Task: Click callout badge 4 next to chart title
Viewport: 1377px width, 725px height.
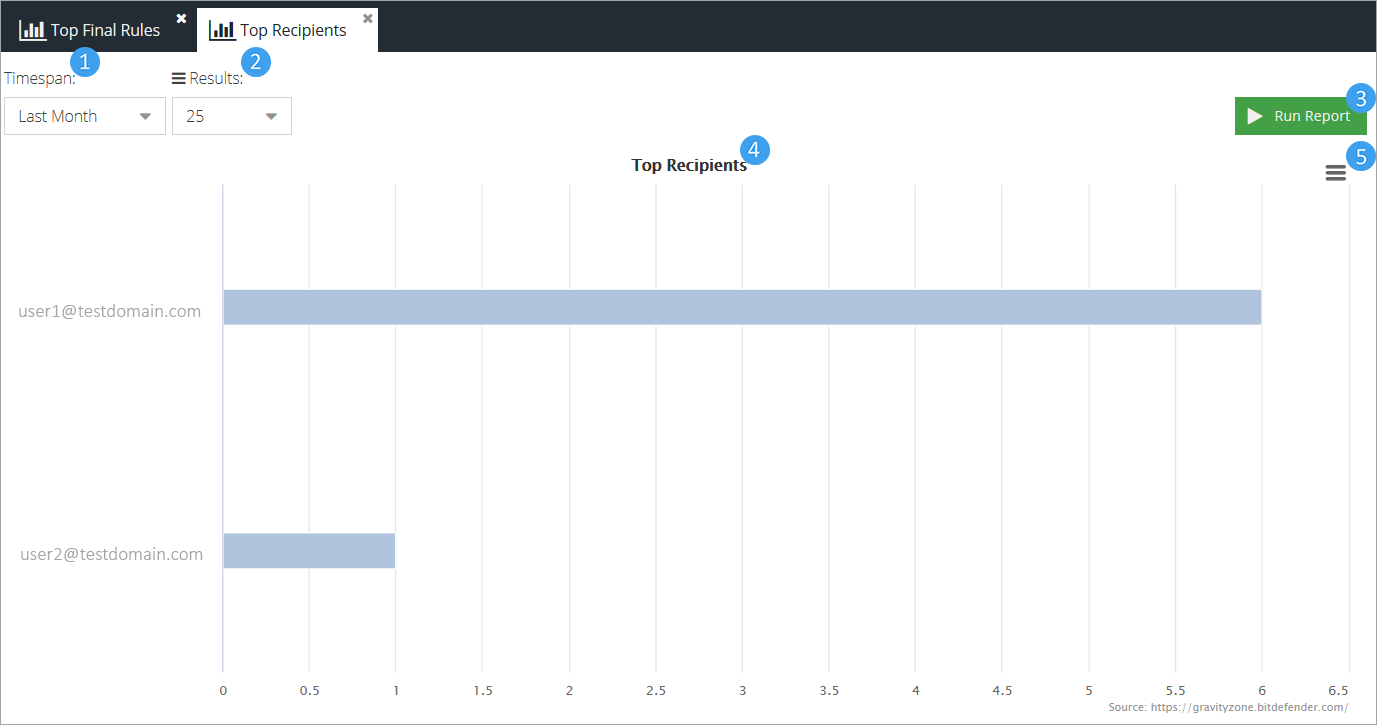Action: point(754,150)
